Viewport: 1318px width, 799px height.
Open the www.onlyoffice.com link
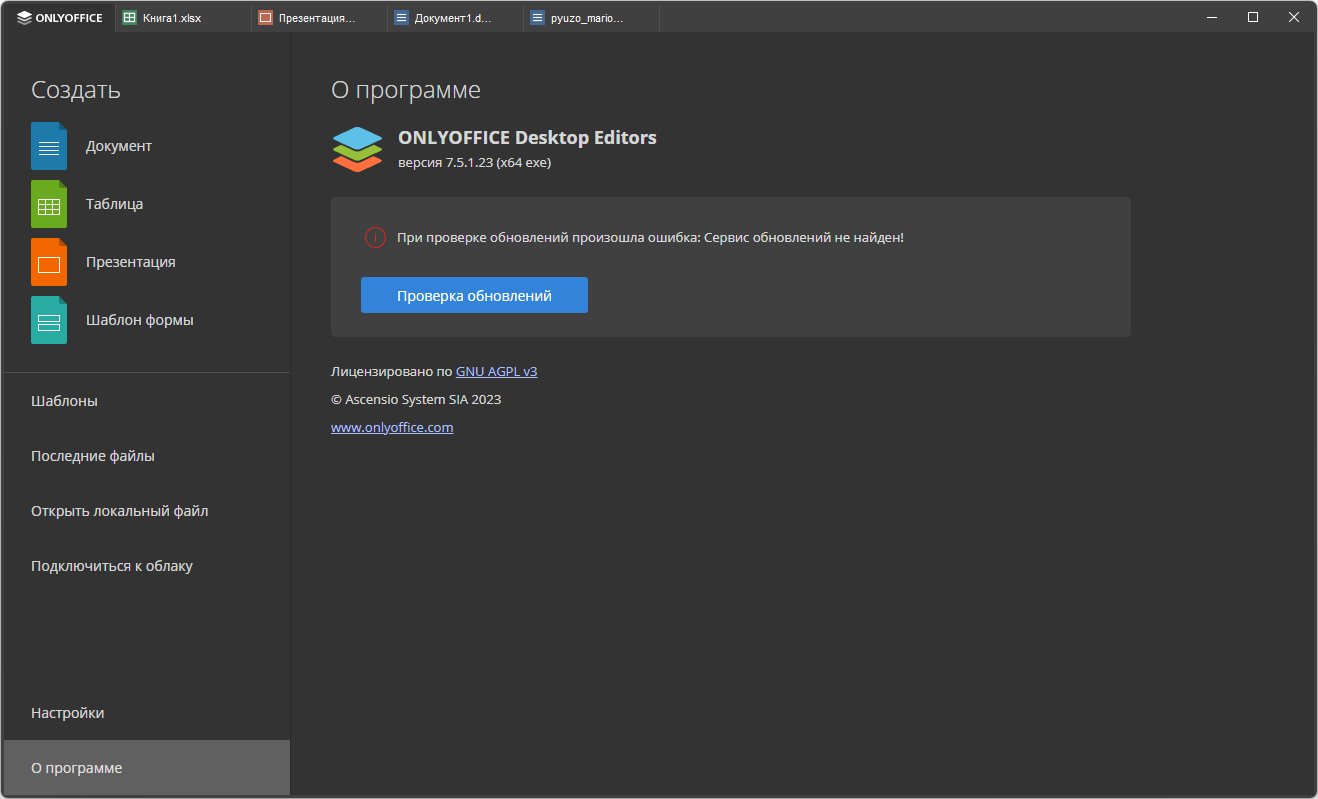pyautogui.click(x=392, y=427)
